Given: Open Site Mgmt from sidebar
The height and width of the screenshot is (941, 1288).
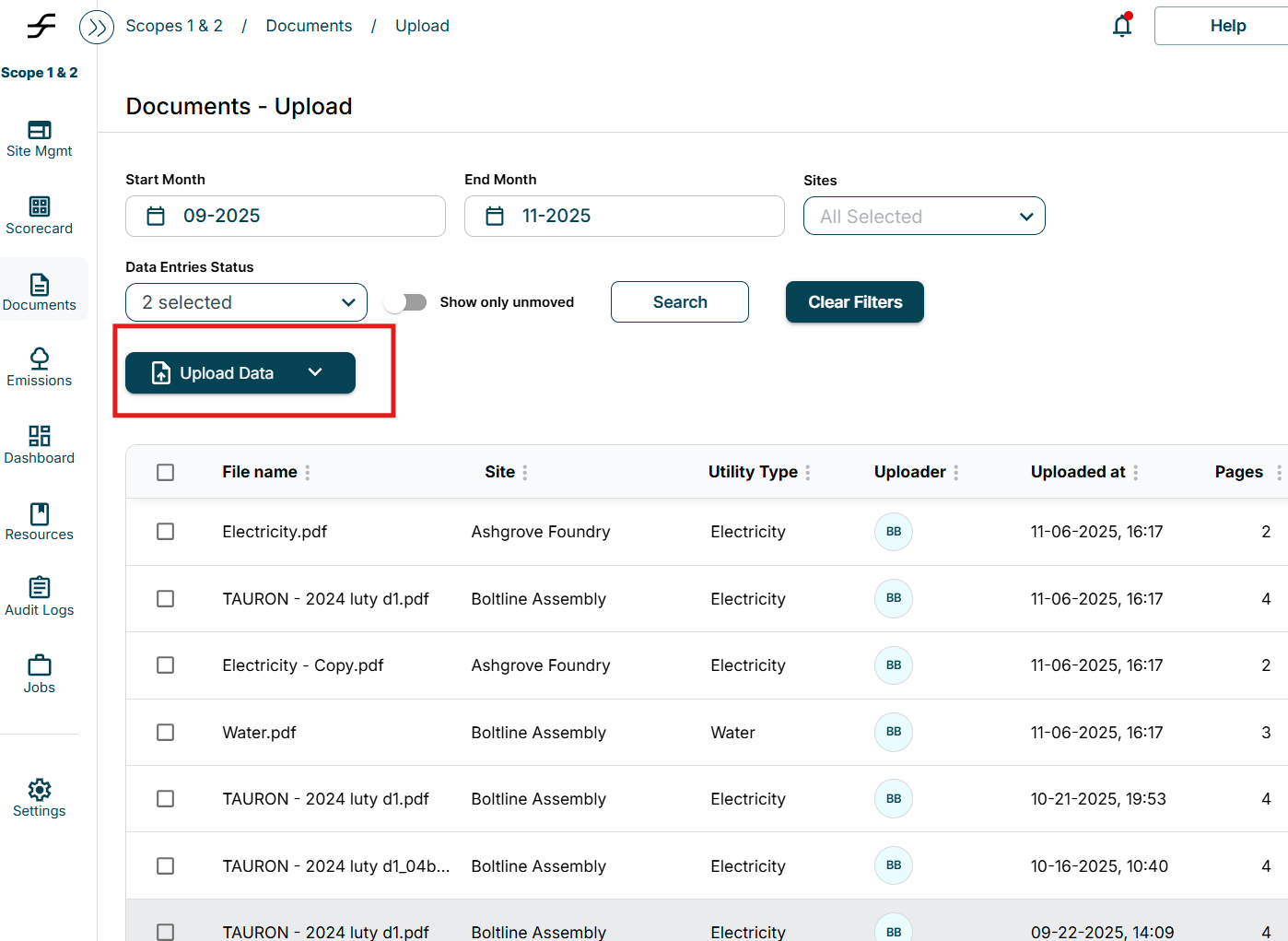Looking at the screenshot, I should tap(40, 139).
